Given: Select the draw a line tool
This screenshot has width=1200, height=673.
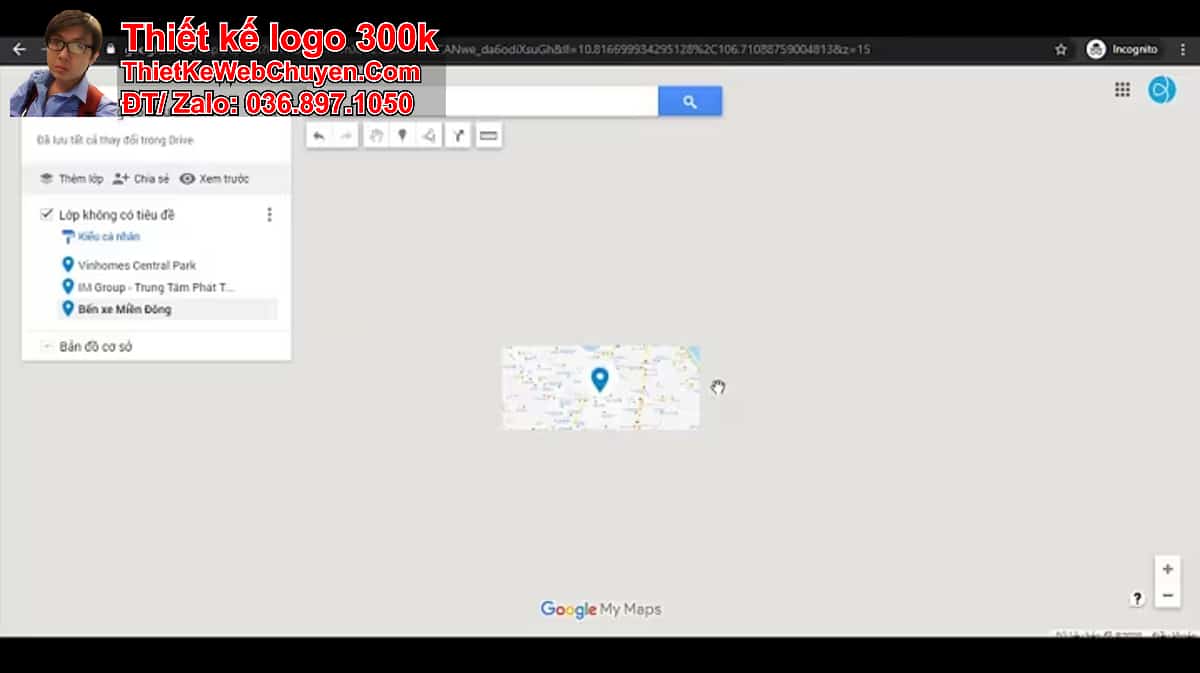Looking at the screenshot, I should pyautogui.click(x=429, y=136).
